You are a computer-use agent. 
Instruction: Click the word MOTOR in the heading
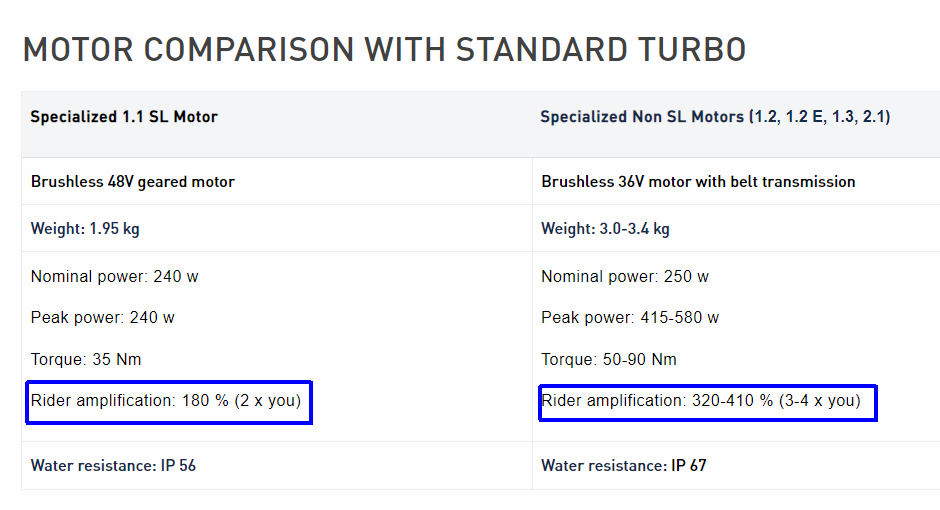85,50
